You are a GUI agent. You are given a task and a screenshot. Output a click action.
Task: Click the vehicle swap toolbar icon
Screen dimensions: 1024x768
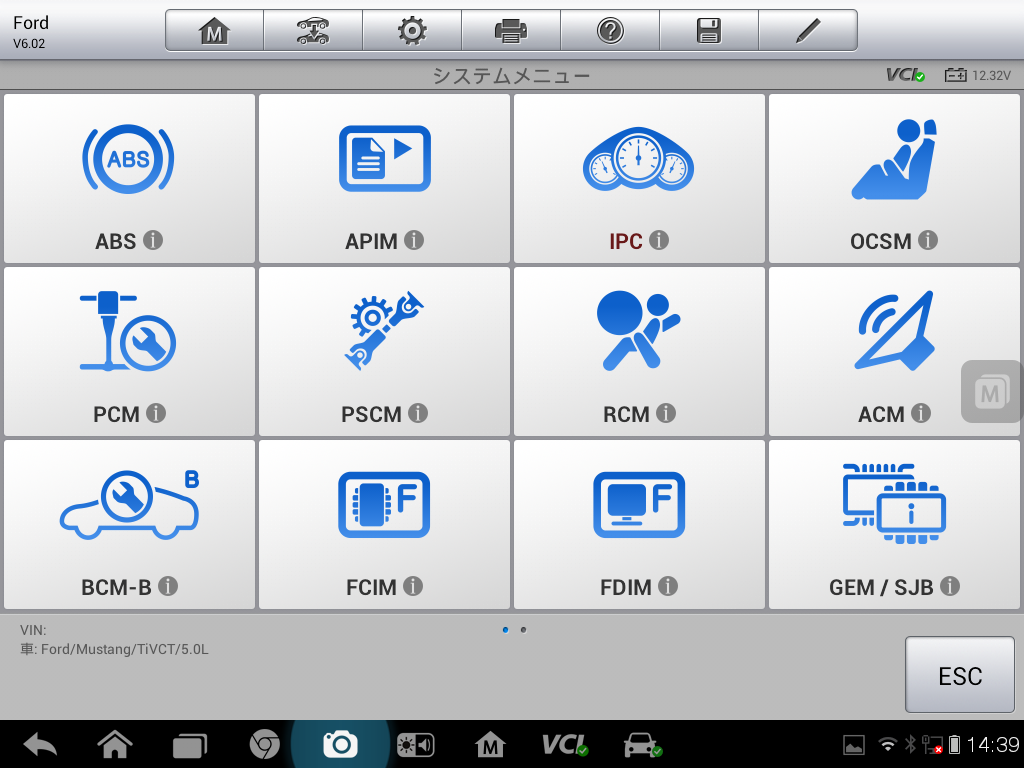(x=313, y=31)
